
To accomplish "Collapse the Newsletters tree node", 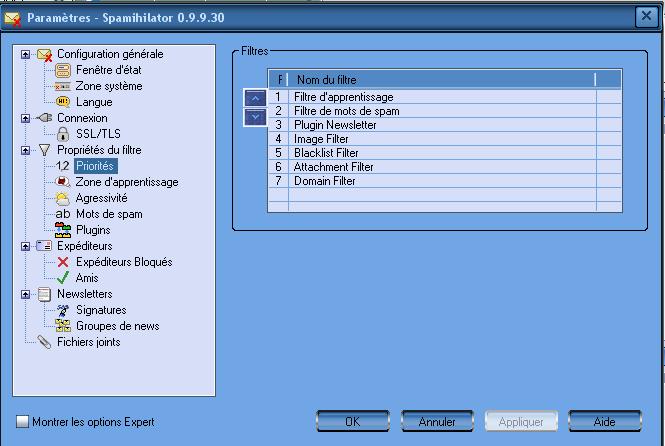I will point(26,294).
